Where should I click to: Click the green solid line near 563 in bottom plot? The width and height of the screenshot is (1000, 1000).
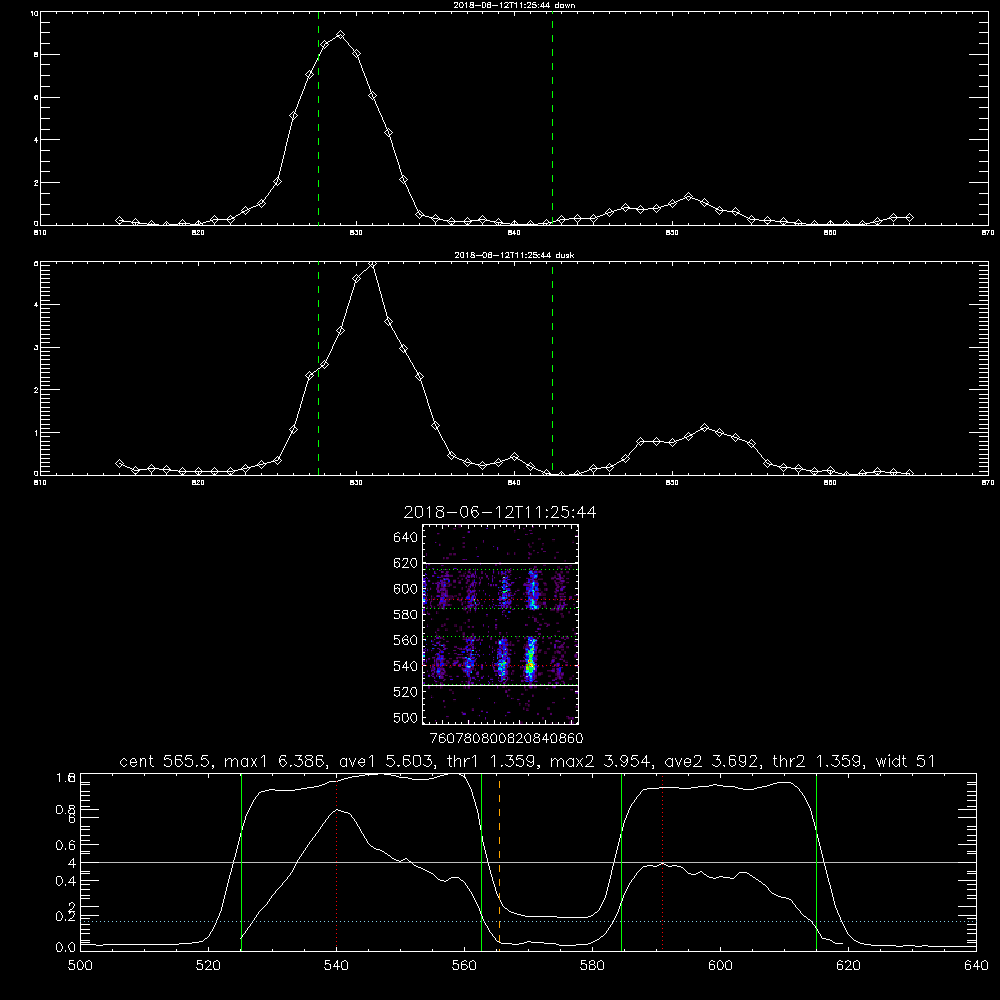point(482,861)
